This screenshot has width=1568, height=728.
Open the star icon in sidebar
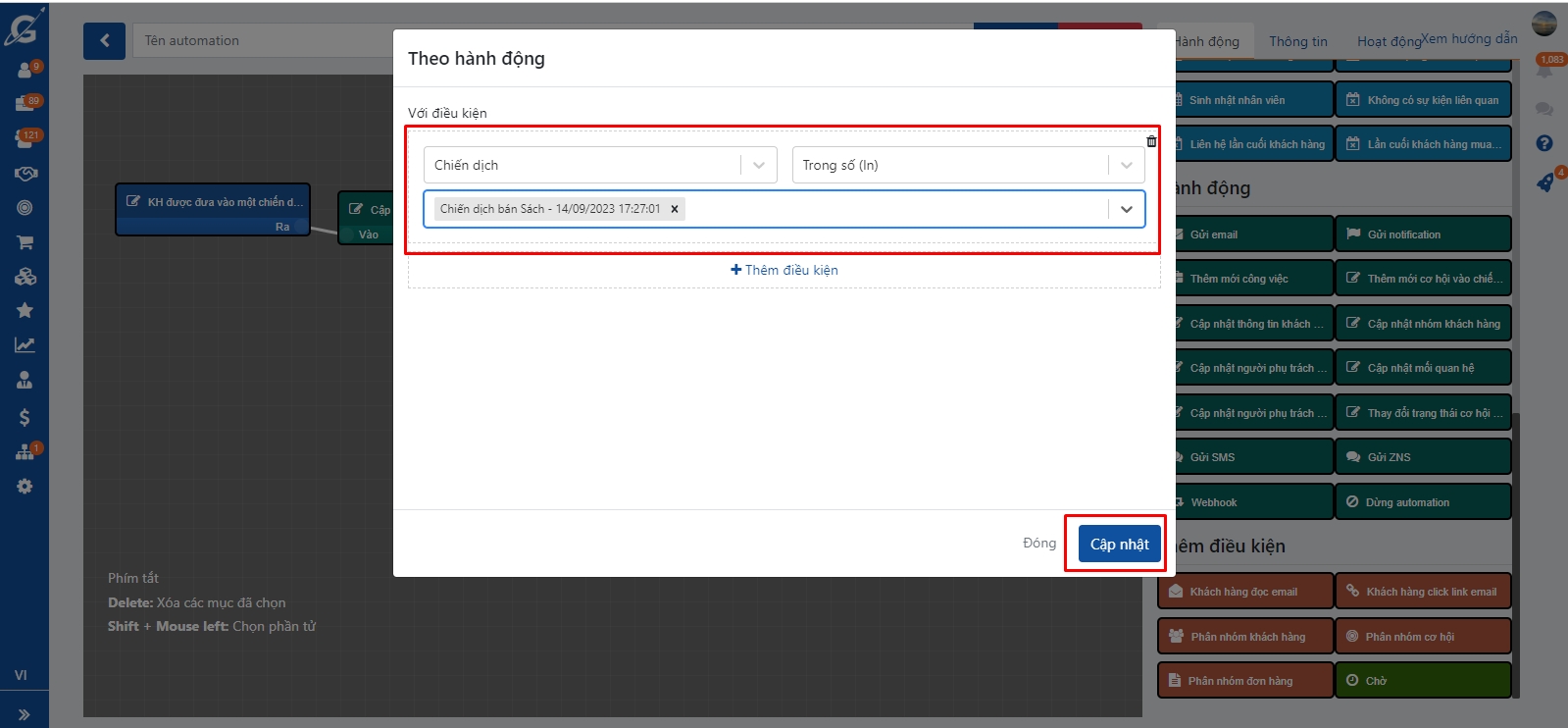click(x=25, y=311)
